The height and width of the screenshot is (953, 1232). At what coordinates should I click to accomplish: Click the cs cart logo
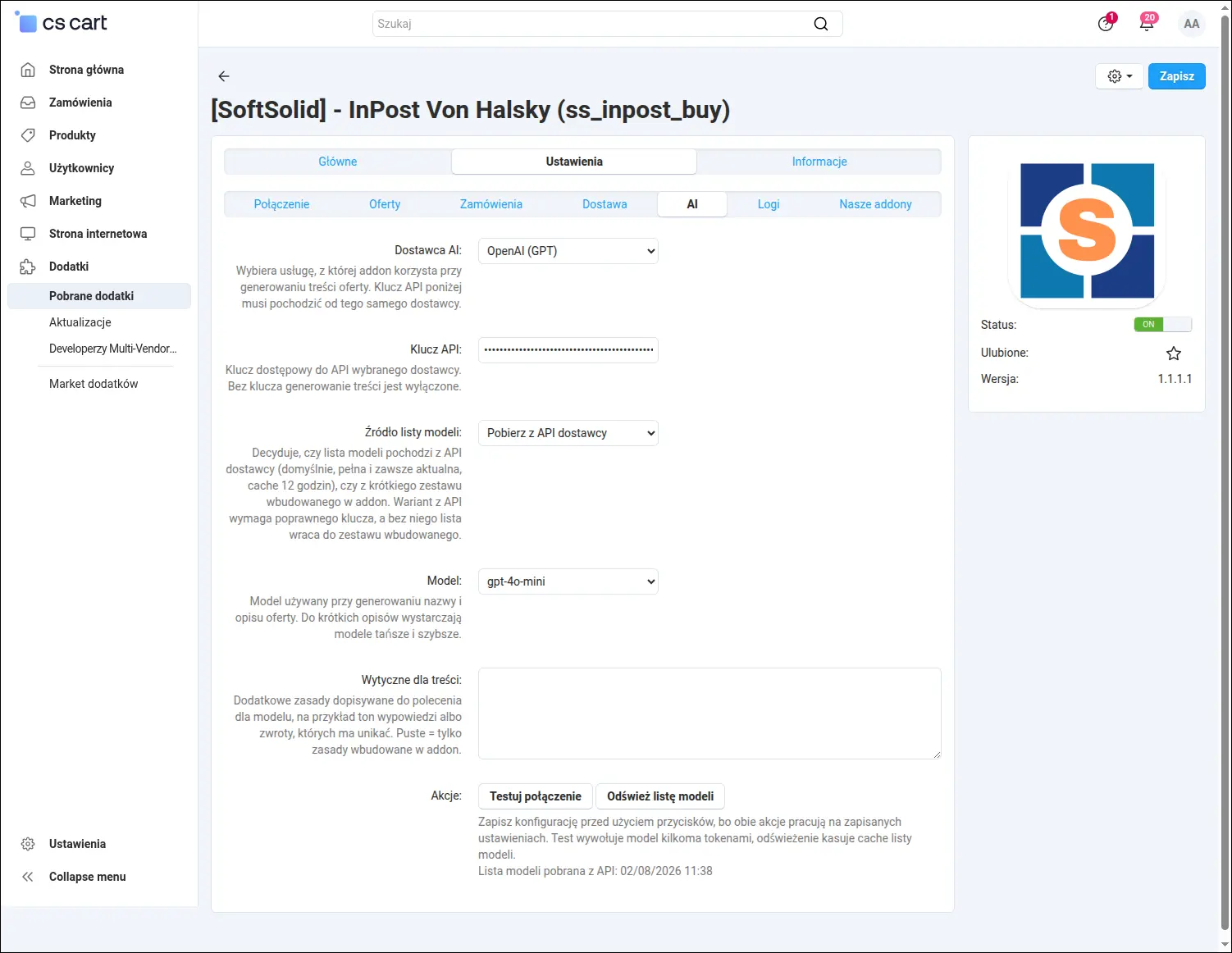tap(62, 23)
